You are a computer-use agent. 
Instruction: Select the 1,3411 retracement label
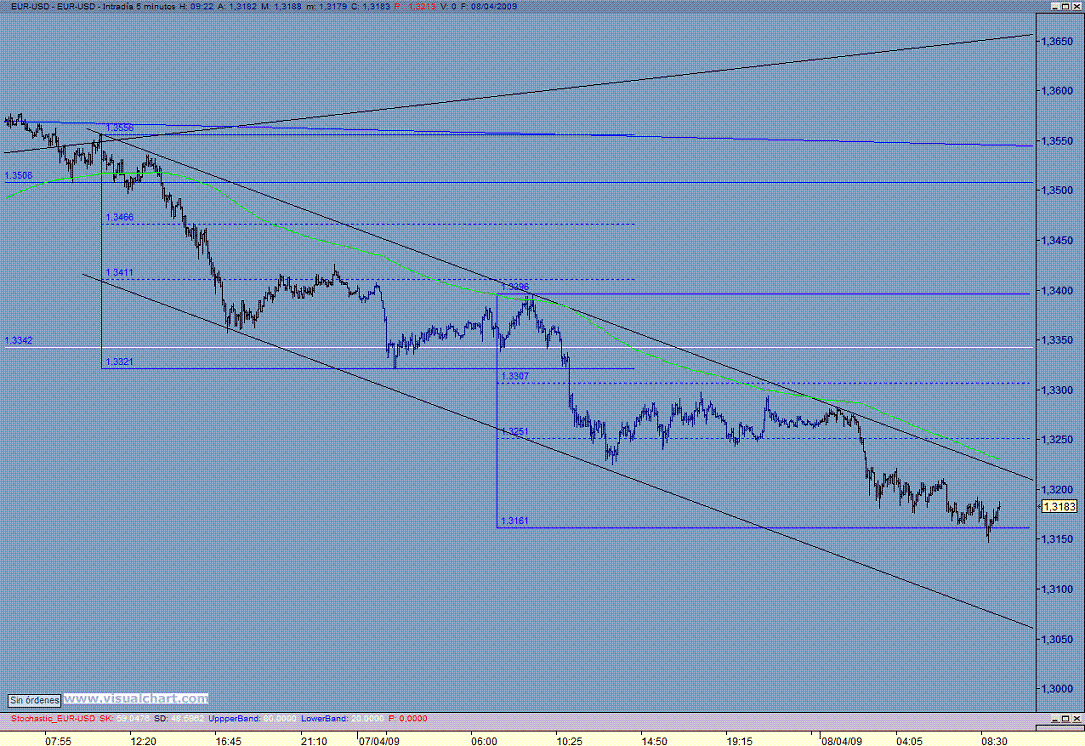point(120,273)
